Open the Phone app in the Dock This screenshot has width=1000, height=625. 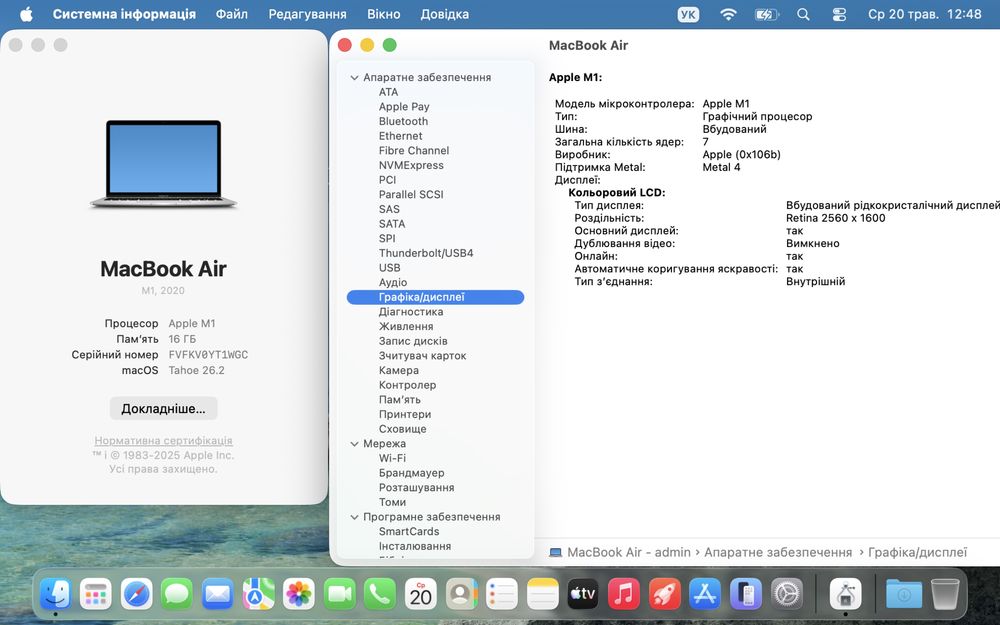(x=379, y=594)
